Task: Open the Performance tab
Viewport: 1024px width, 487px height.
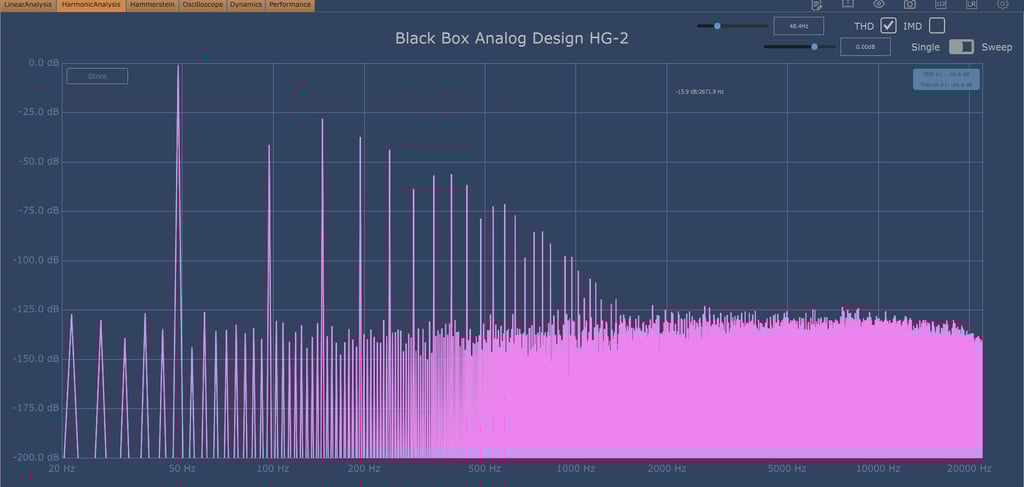Action: click(x=290, y=5)
